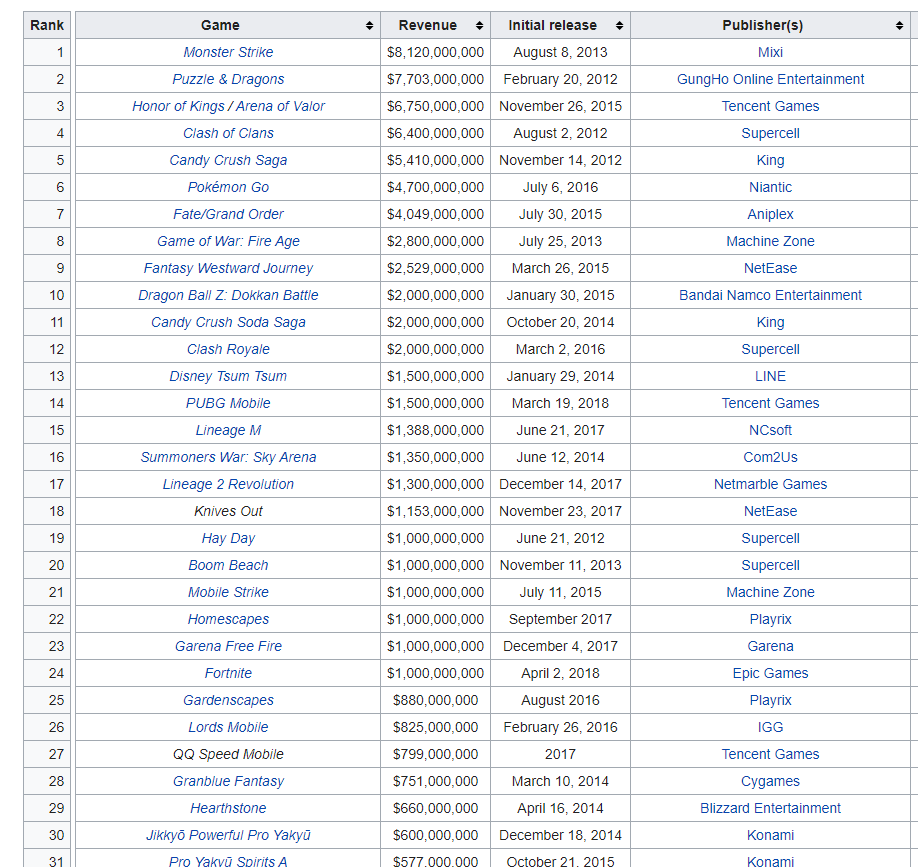This screenshot has width=918, height=867.
Task: Open the Epic Games link
Action: point(770,671)
